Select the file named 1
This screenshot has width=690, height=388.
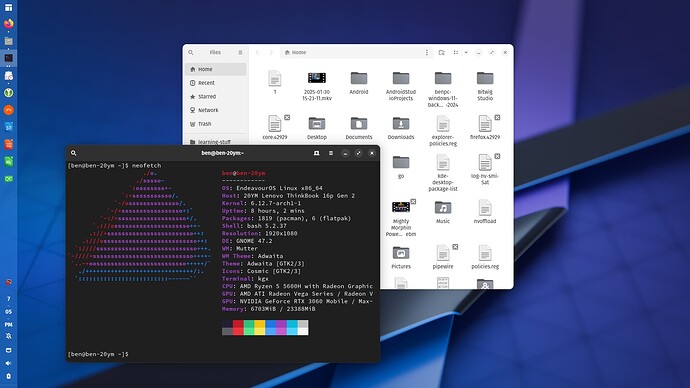click(x=275, y=82)
